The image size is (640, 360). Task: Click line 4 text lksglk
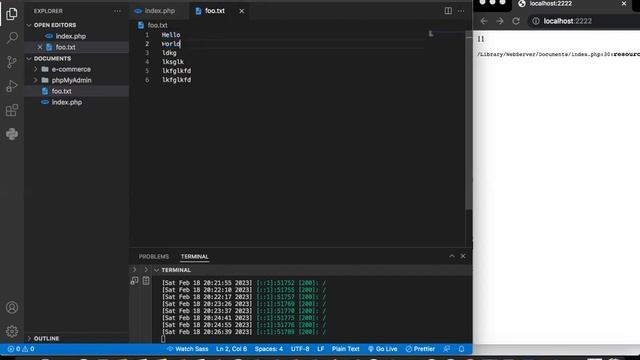tap(173, 62)
